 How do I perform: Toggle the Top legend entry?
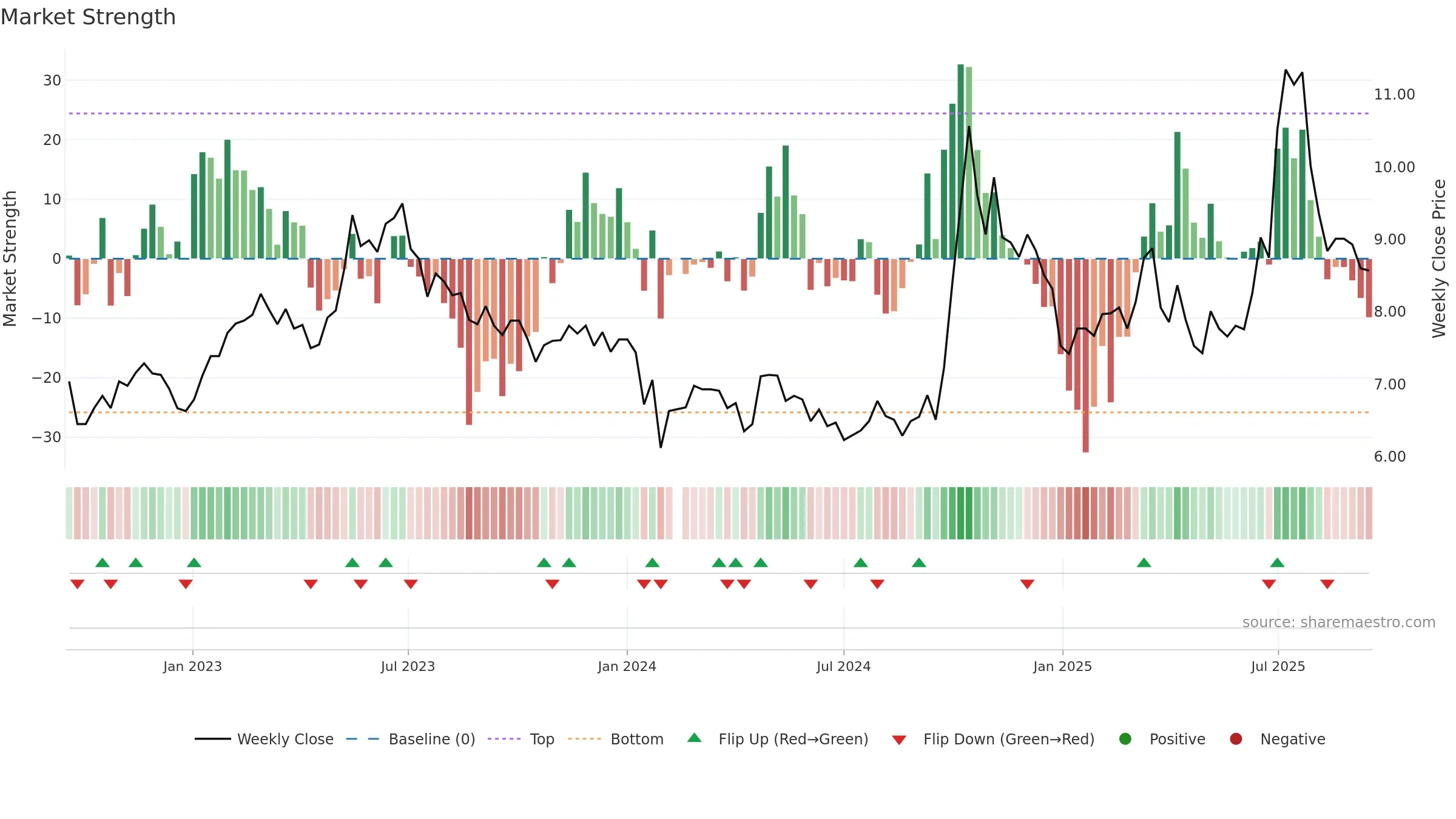click(x=521, y=739)
